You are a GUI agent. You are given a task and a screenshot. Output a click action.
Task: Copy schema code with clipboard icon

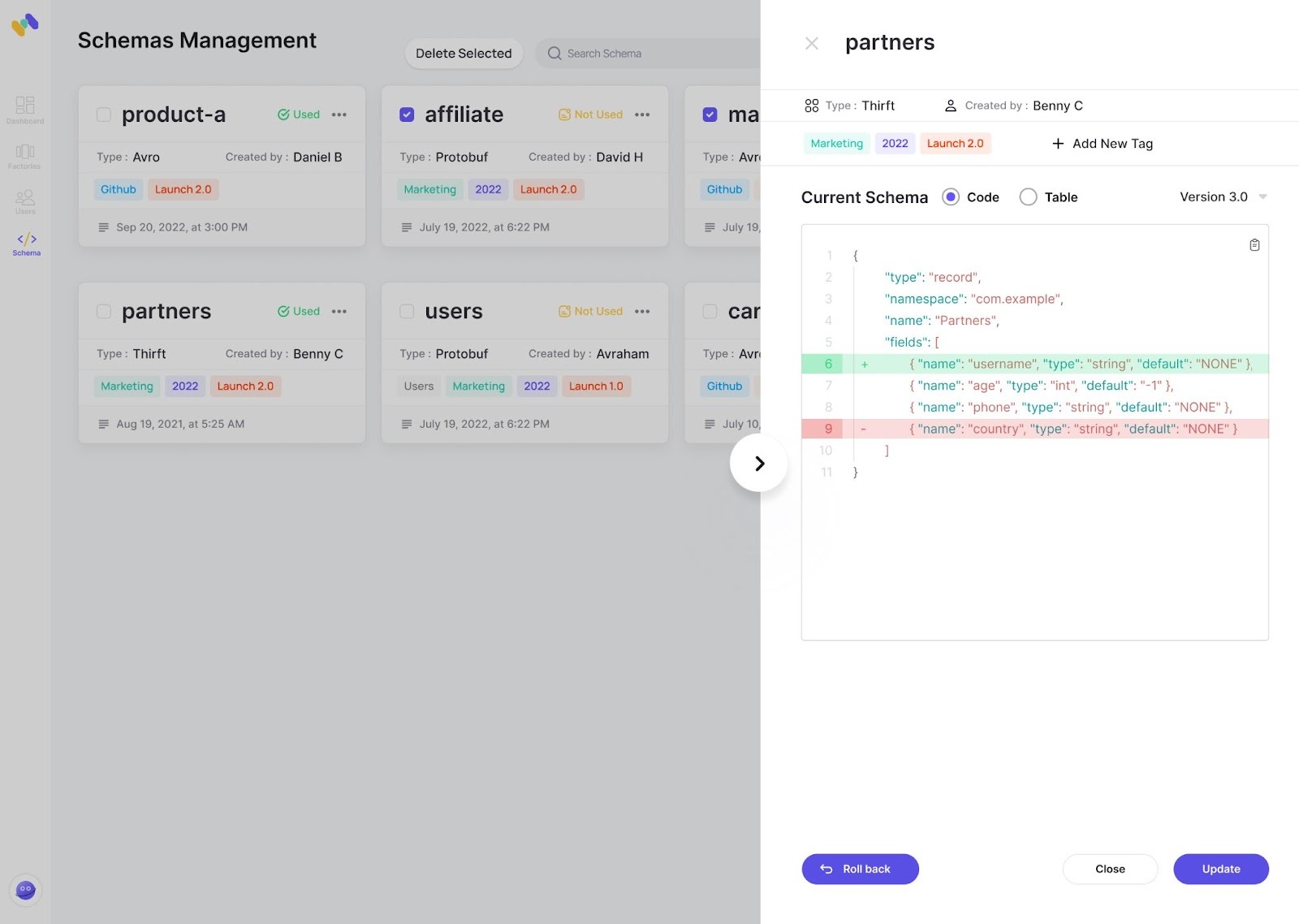(x=1254, y=245)
